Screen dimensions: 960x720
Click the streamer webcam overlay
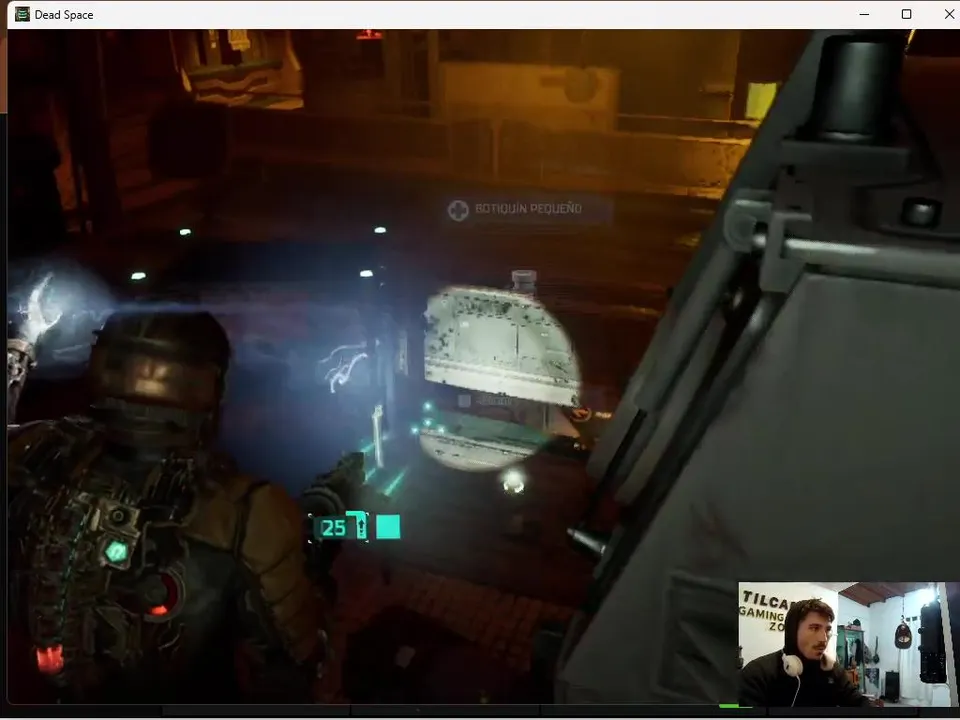tap(849, 644)
